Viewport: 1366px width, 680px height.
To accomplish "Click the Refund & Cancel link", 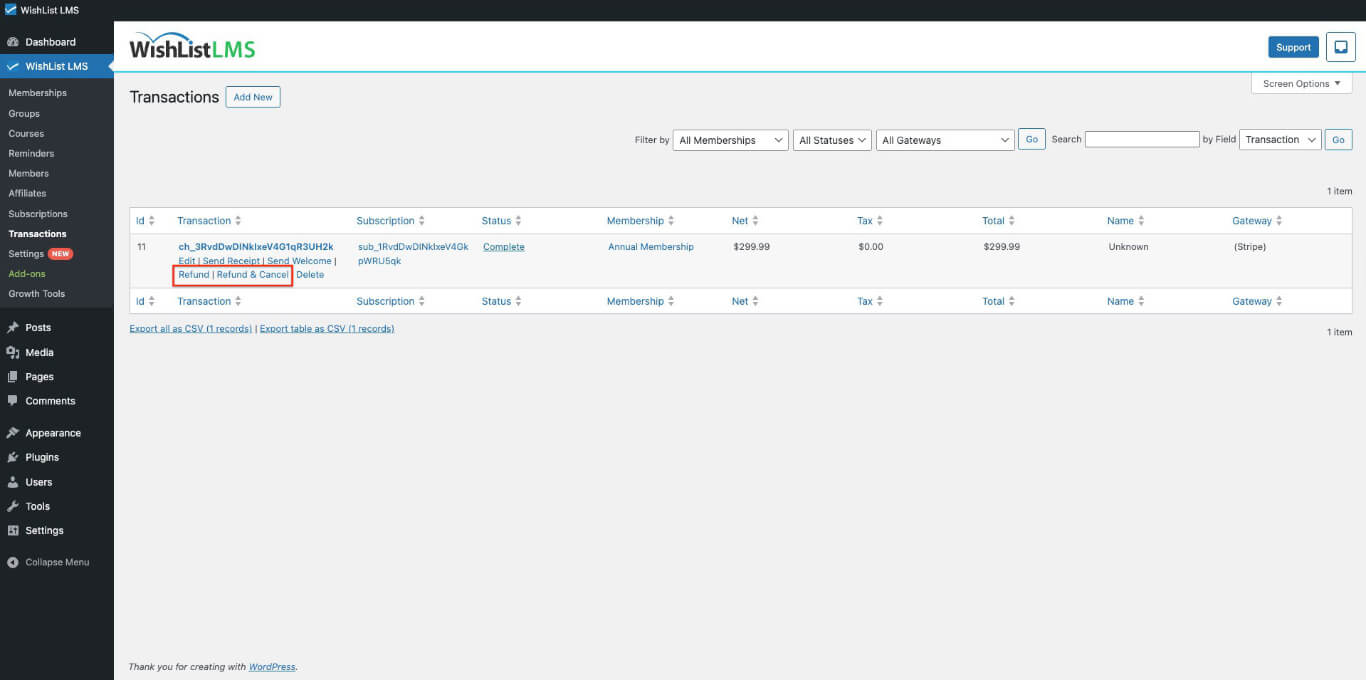I will [x=252, y=275].
